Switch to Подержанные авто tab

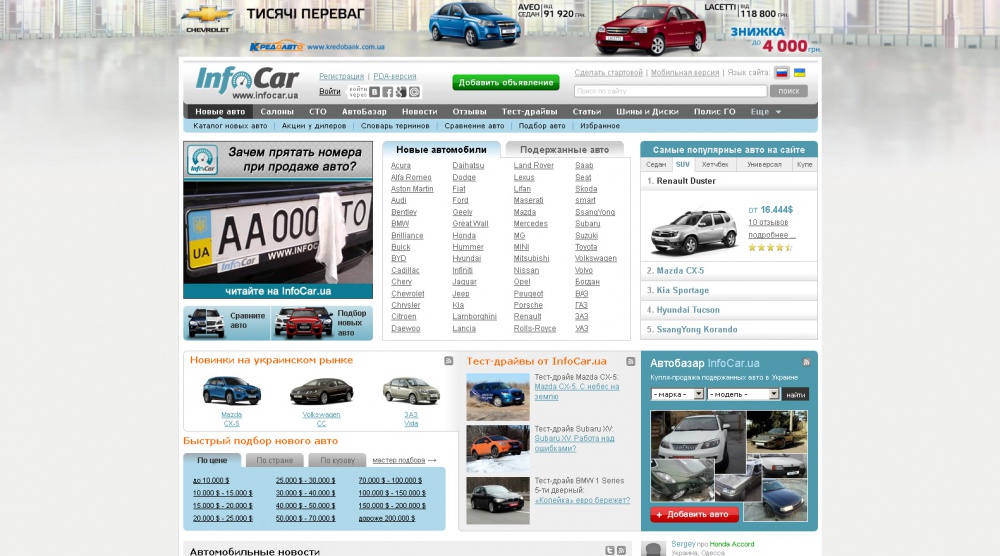click(x=564, y=150)
